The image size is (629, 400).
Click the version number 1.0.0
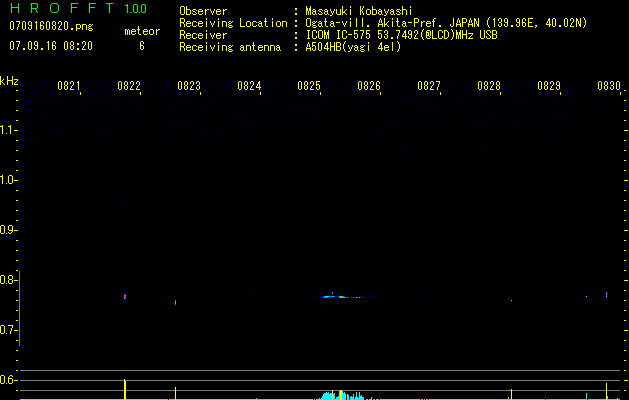(x=136, y=8)
